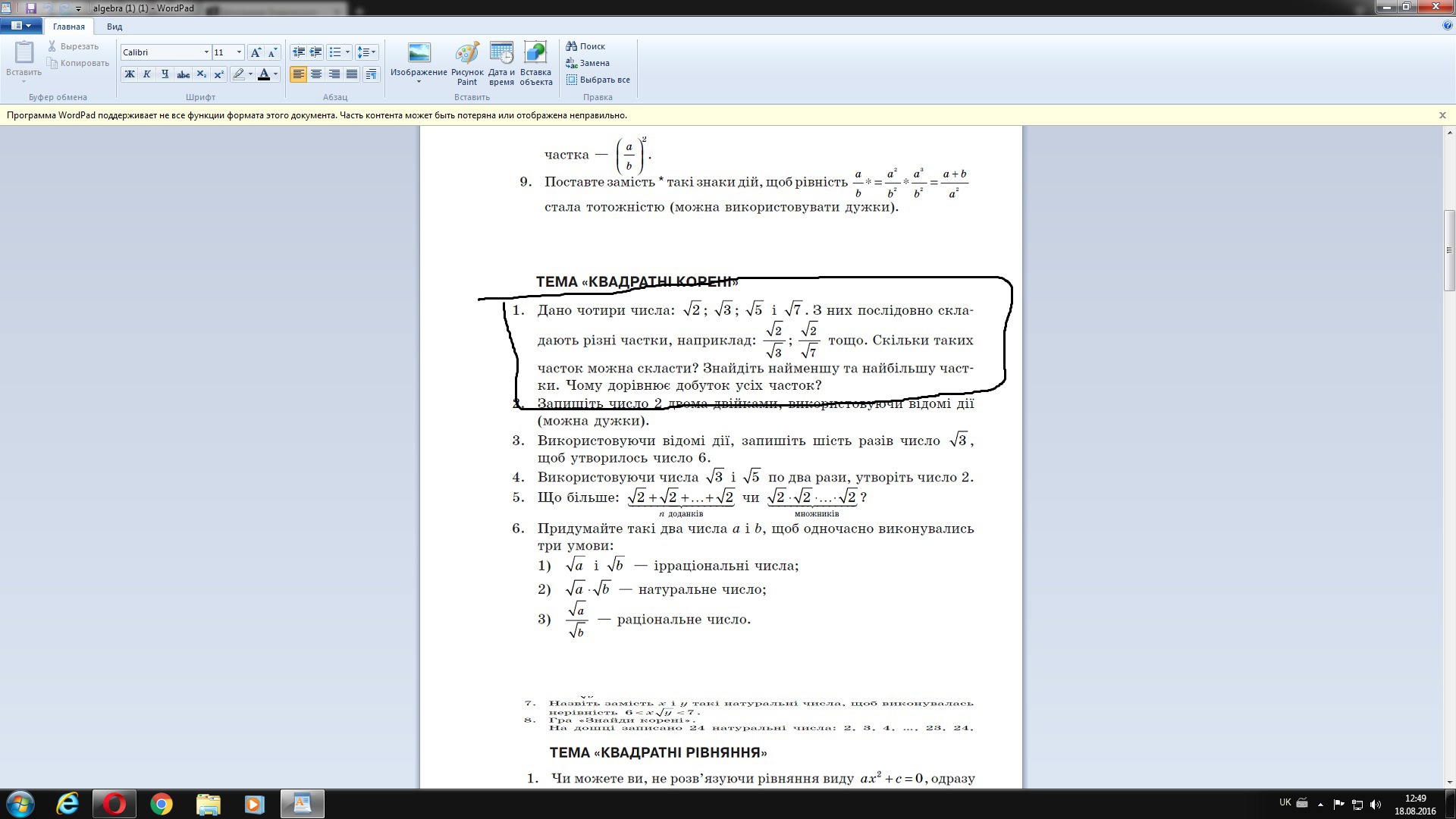Toggle strikethrough text formatting
The height and width of the screenshot is (819, 1456).
[x=183, y=74]
